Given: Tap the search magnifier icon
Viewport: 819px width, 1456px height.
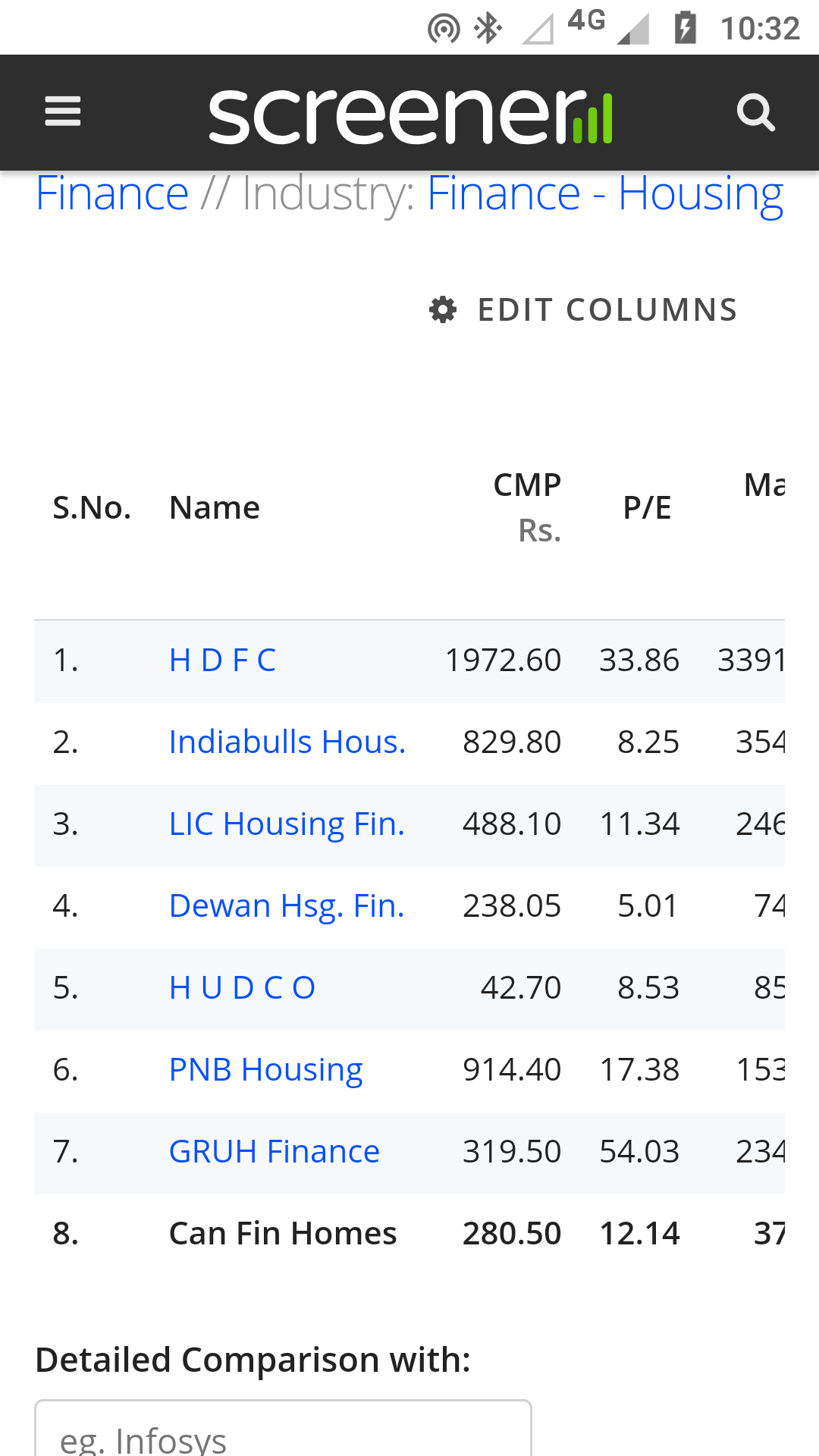Looking at the screenshot, I should (755, 113).
